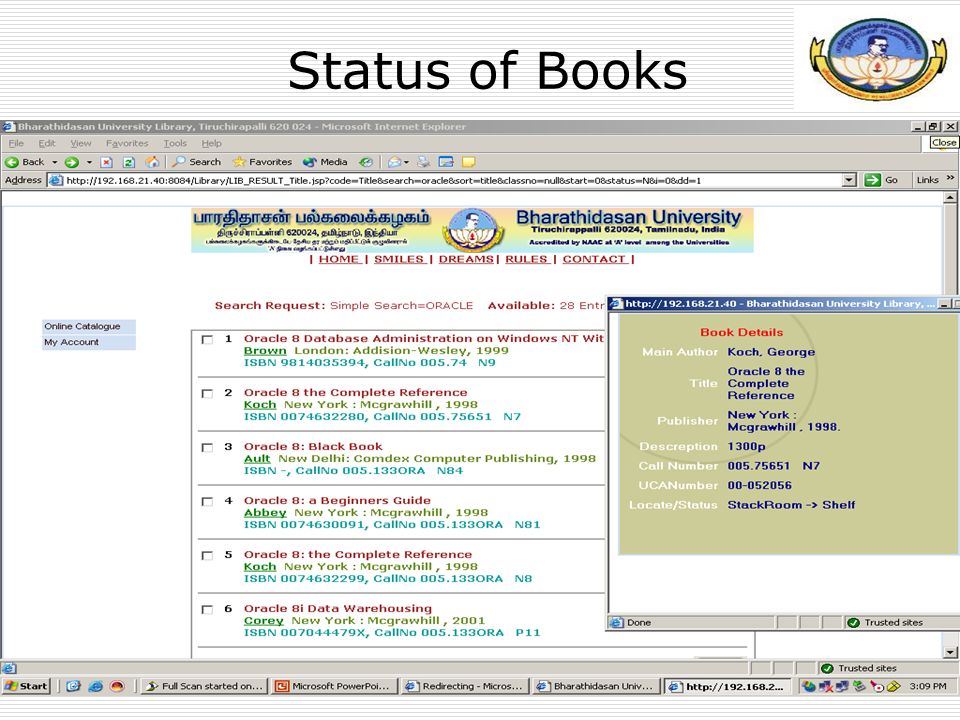This screenshot has width=960, height=720.
Task: Open title Oracle 8: a Beginners Guide
Action: click(x=337, y=500)
